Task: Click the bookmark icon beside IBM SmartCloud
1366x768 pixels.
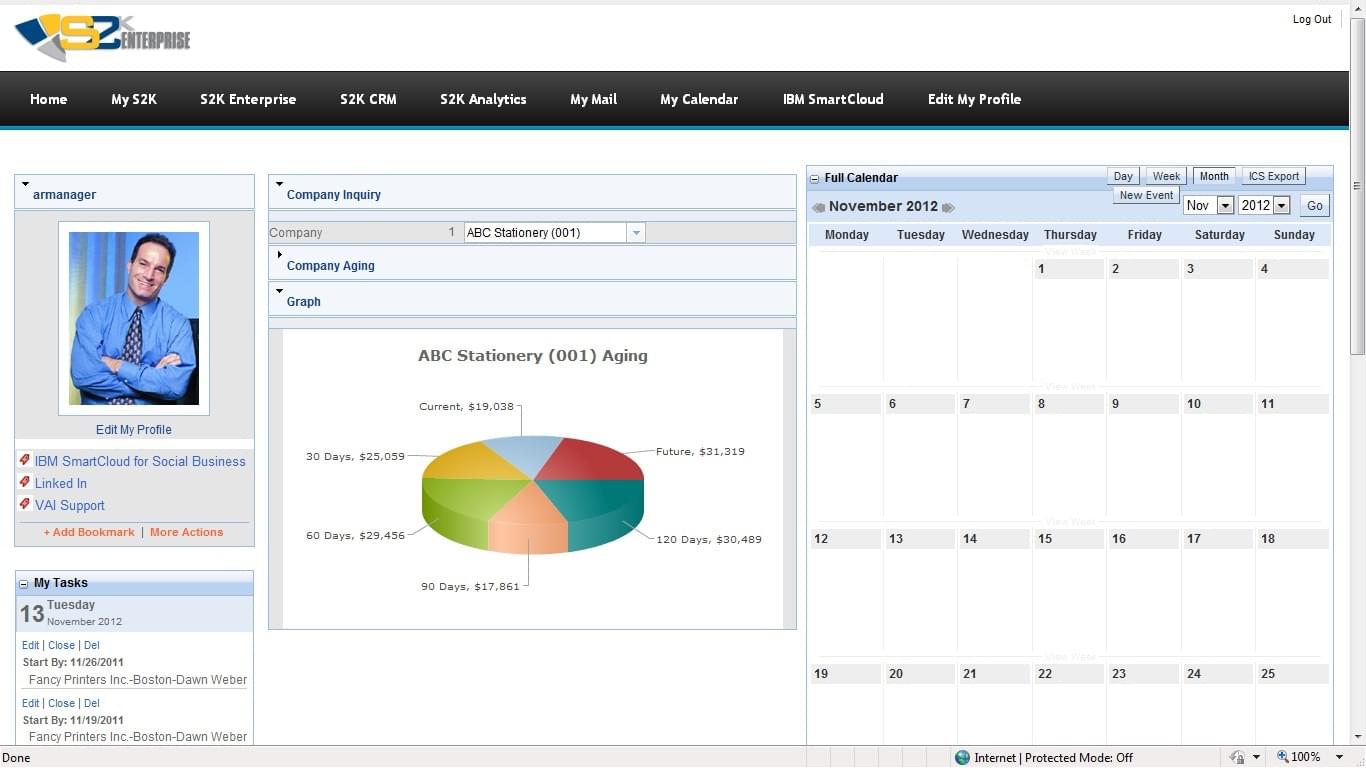Action: (x=24, y=461)
